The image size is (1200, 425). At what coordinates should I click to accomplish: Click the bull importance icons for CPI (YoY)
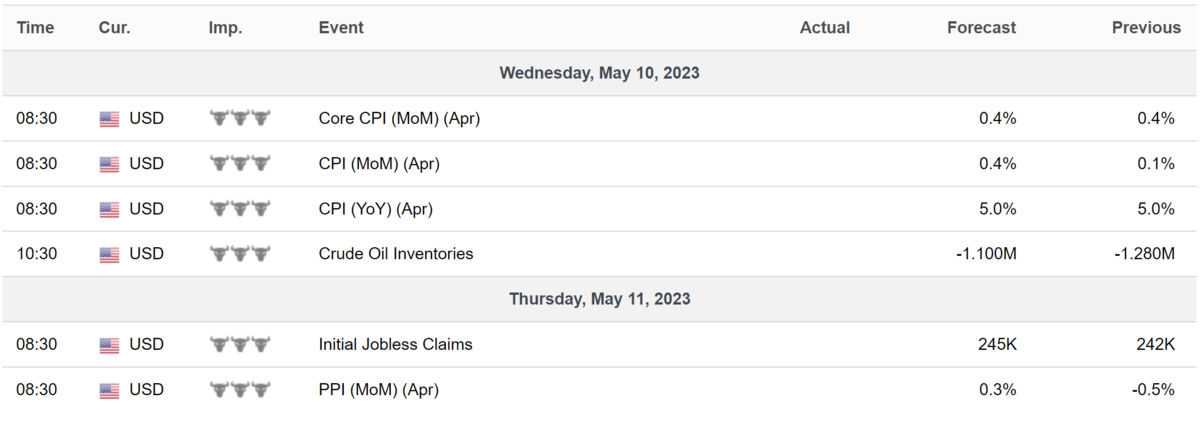point(240,209)
